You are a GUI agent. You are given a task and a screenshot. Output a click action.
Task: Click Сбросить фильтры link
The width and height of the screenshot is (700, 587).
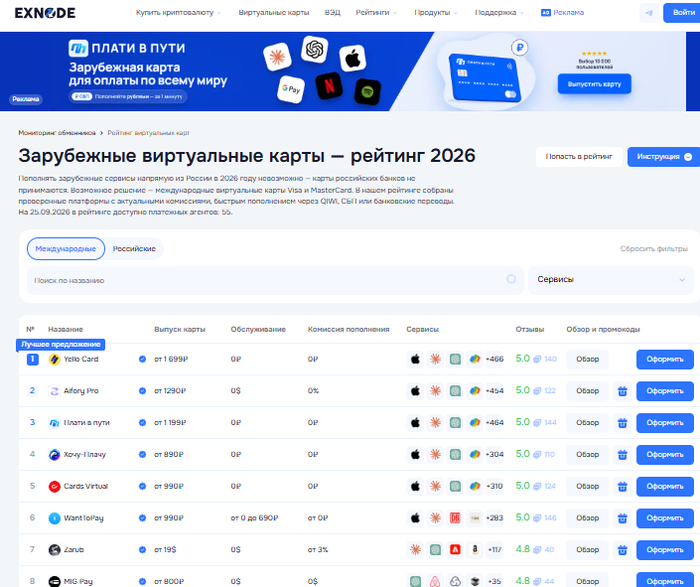coord(654,249)
